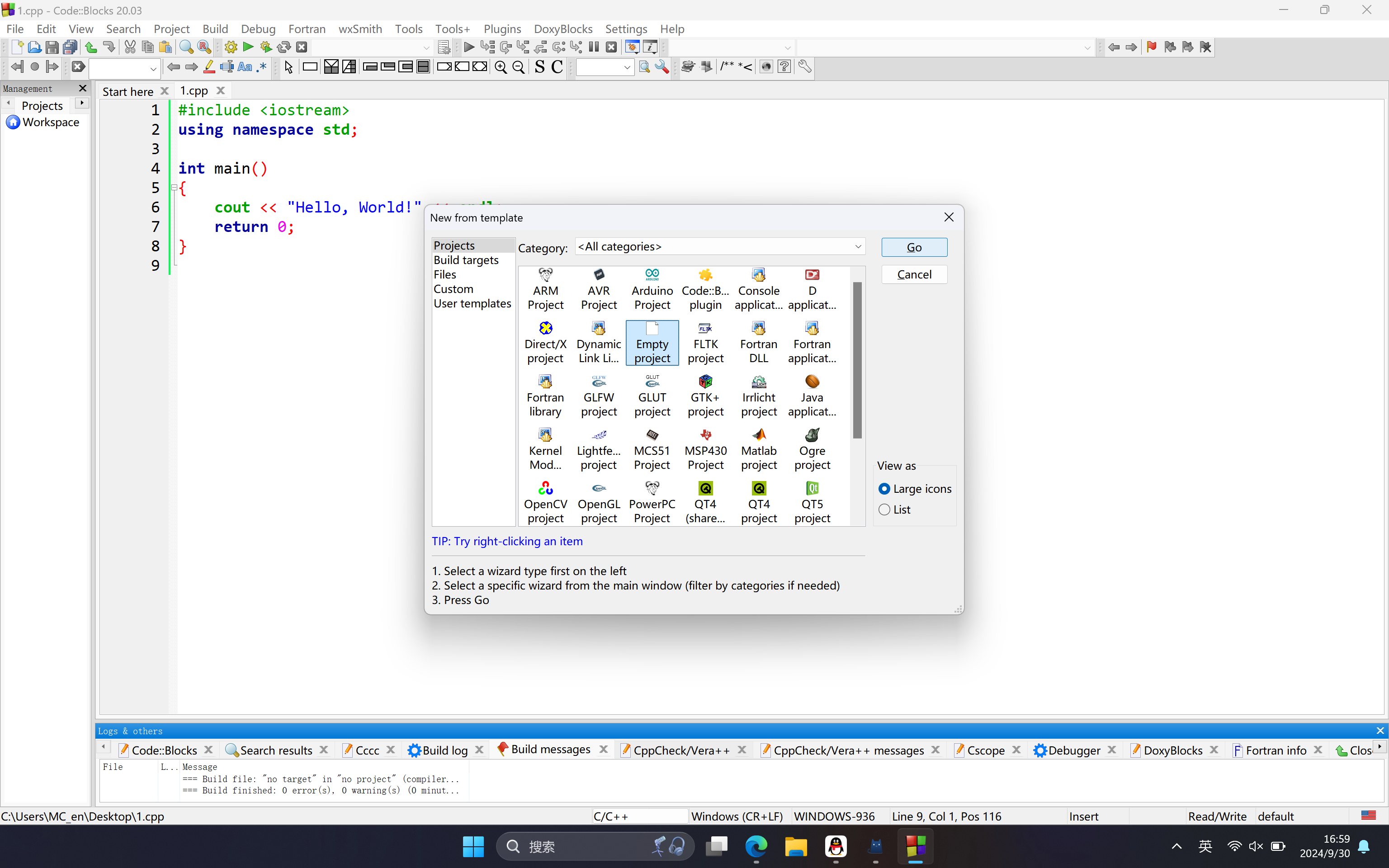
Task: Click the Cancel button
Action: point(914,274)
